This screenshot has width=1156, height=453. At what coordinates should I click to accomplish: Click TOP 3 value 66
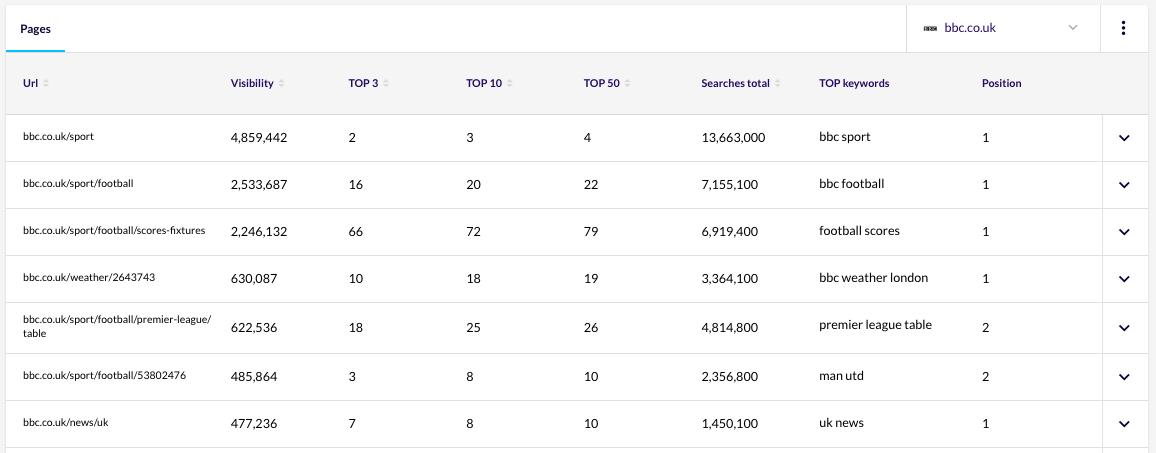click(355, 232)
